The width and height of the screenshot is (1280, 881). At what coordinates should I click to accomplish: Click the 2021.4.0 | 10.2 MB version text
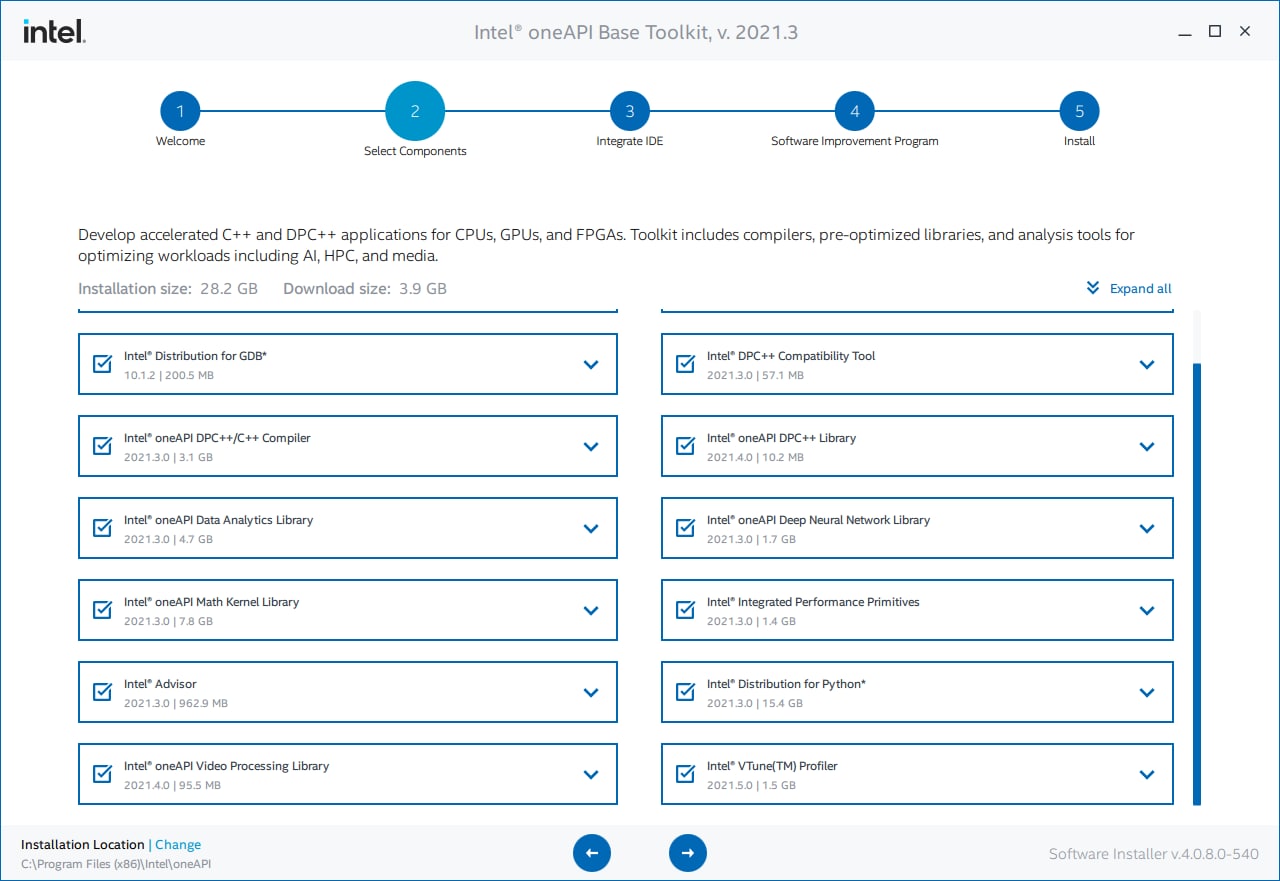click(x=755, y=458)
